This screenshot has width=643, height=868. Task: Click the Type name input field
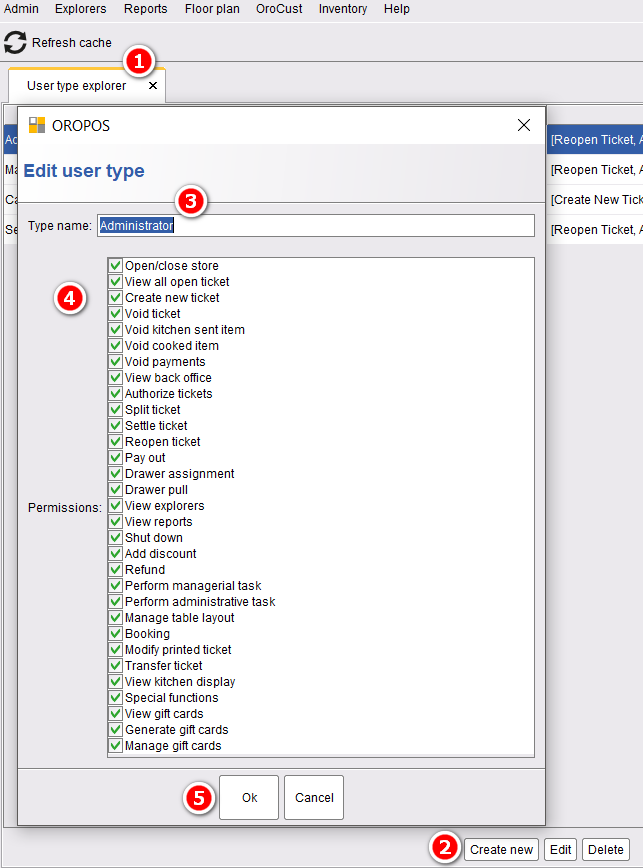(x=316, y=225)
